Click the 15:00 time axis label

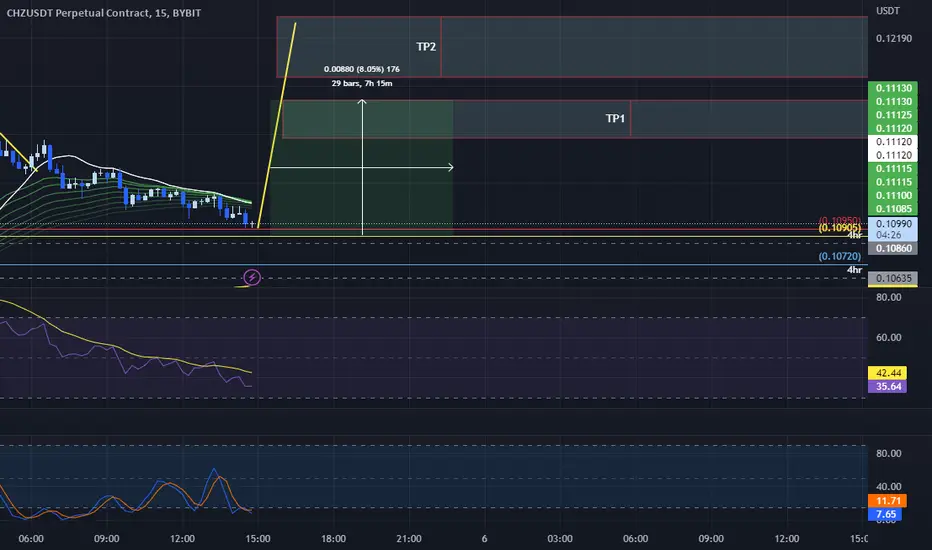coord(258,539)
